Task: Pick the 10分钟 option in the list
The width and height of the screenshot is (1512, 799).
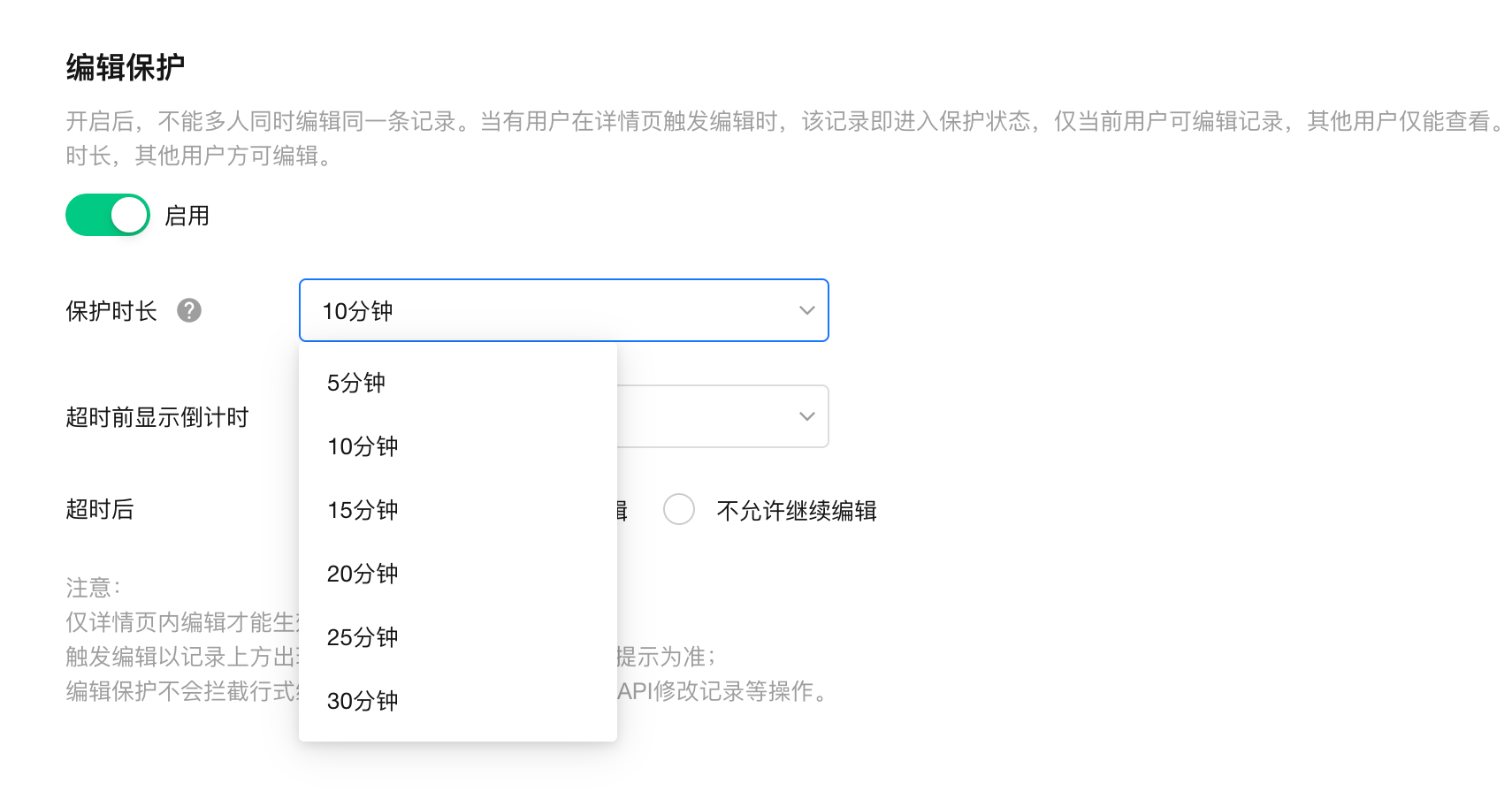Action: tap(363, 446)
